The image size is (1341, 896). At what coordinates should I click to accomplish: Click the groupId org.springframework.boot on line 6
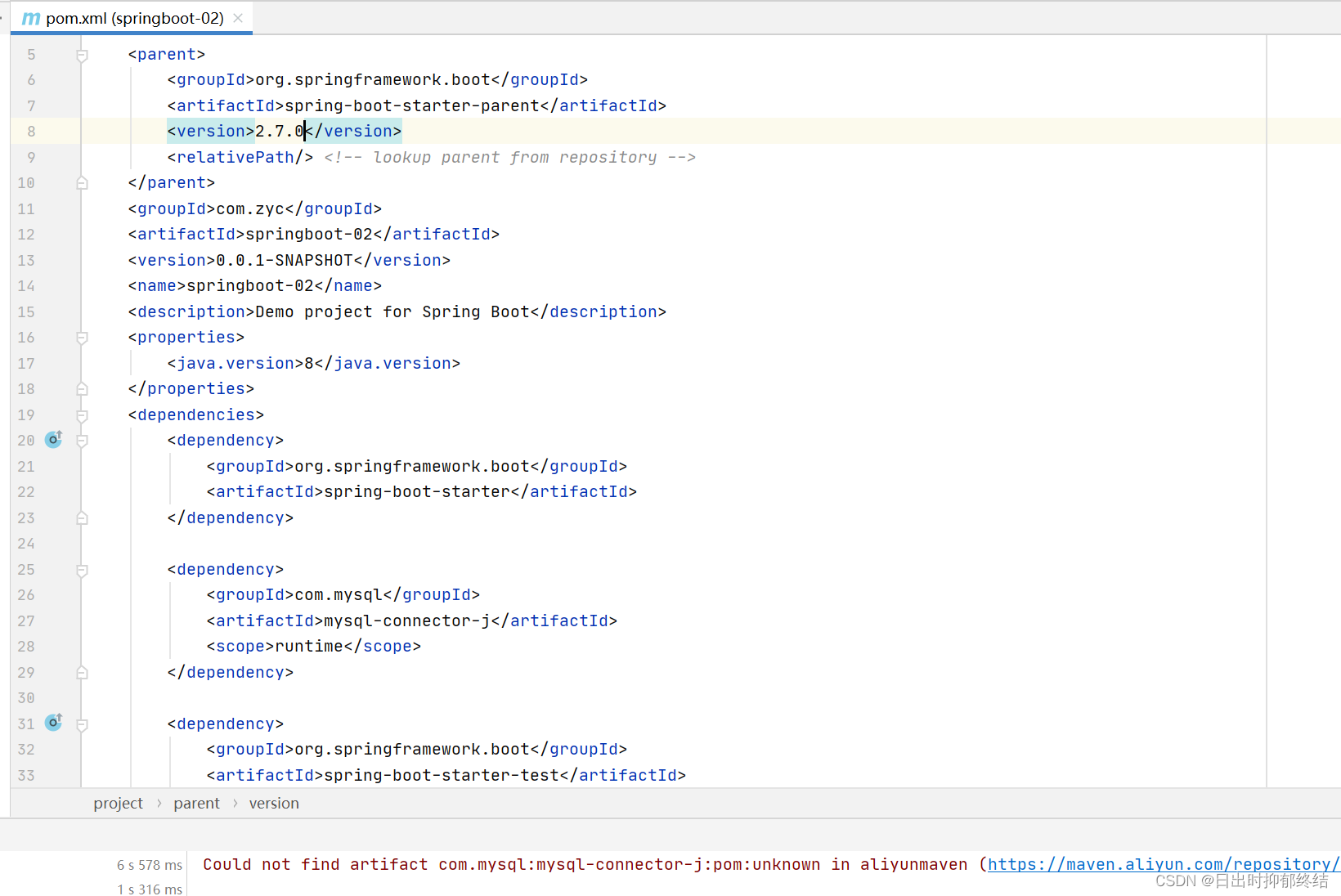pyautogui.click(x=373, y=79)
